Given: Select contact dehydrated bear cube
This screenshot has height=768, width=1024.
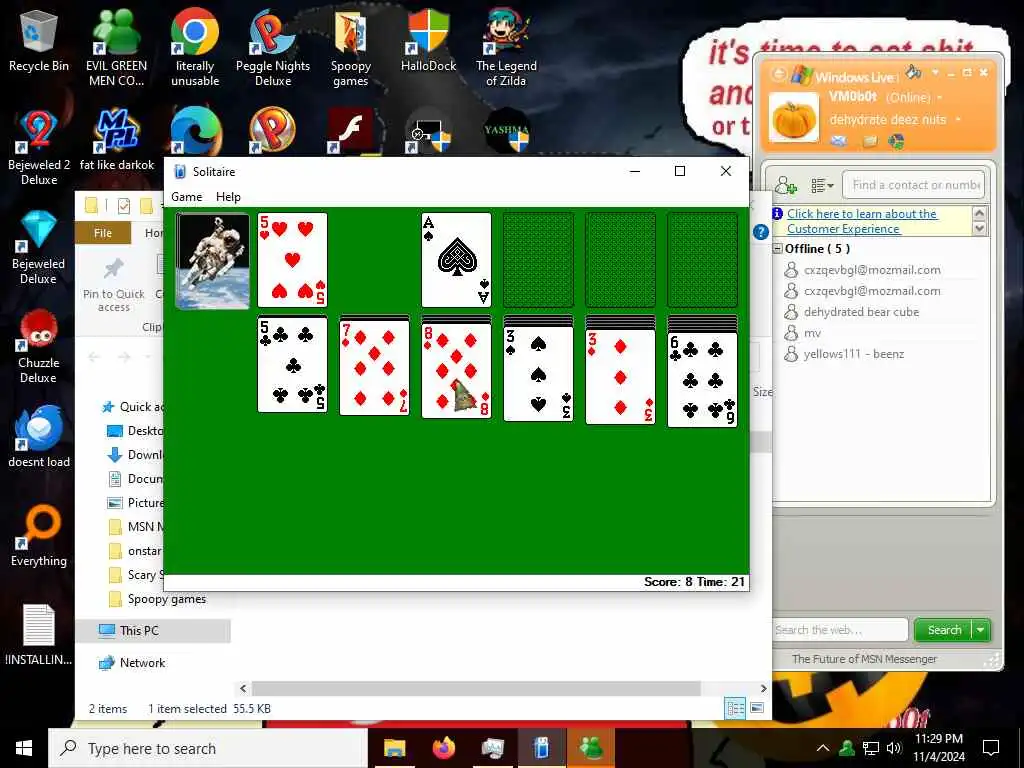Looking at the screenshot, I should (x=861, y=312).
